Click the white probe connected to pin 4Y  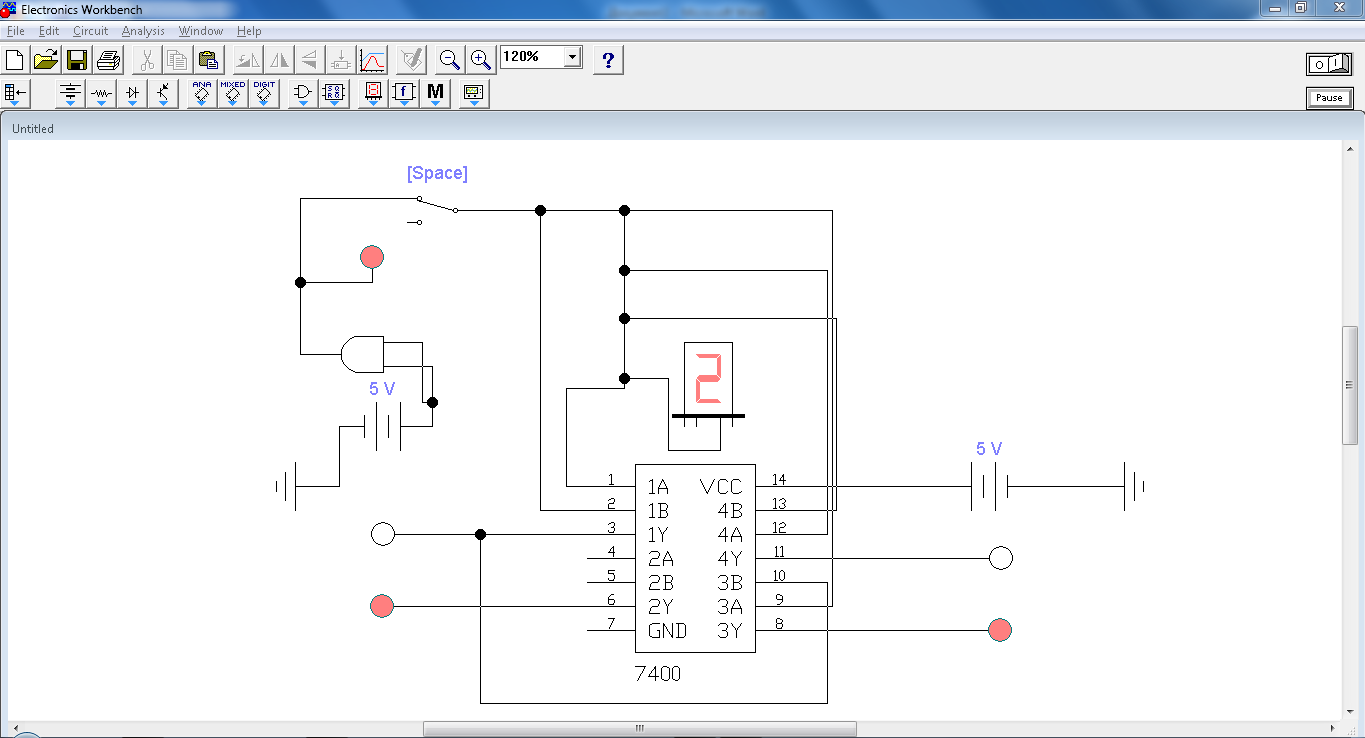(x=1001, y=558)
